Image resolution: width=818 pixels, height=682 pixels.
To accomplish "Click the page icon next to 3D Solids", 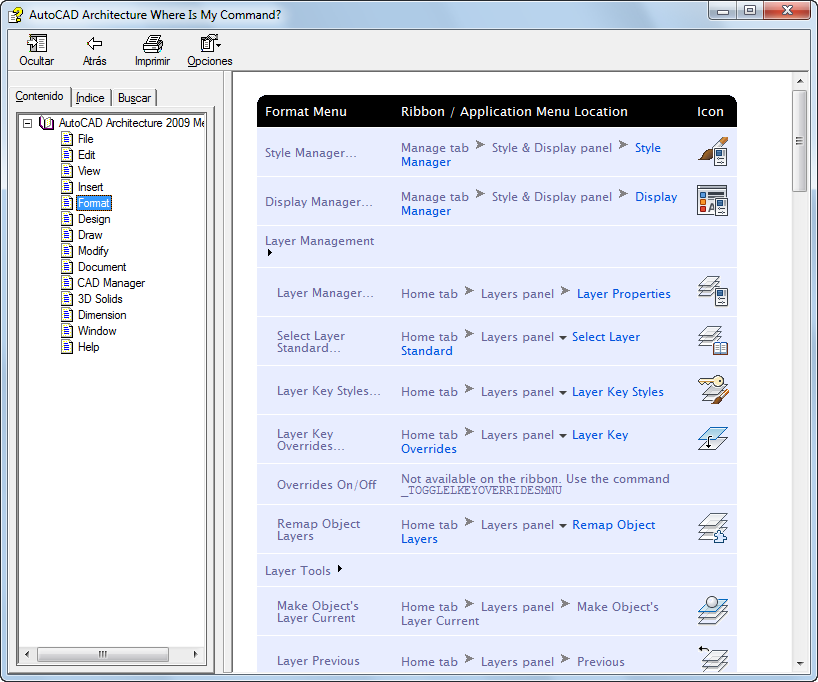I will click(x=67, y=299).
